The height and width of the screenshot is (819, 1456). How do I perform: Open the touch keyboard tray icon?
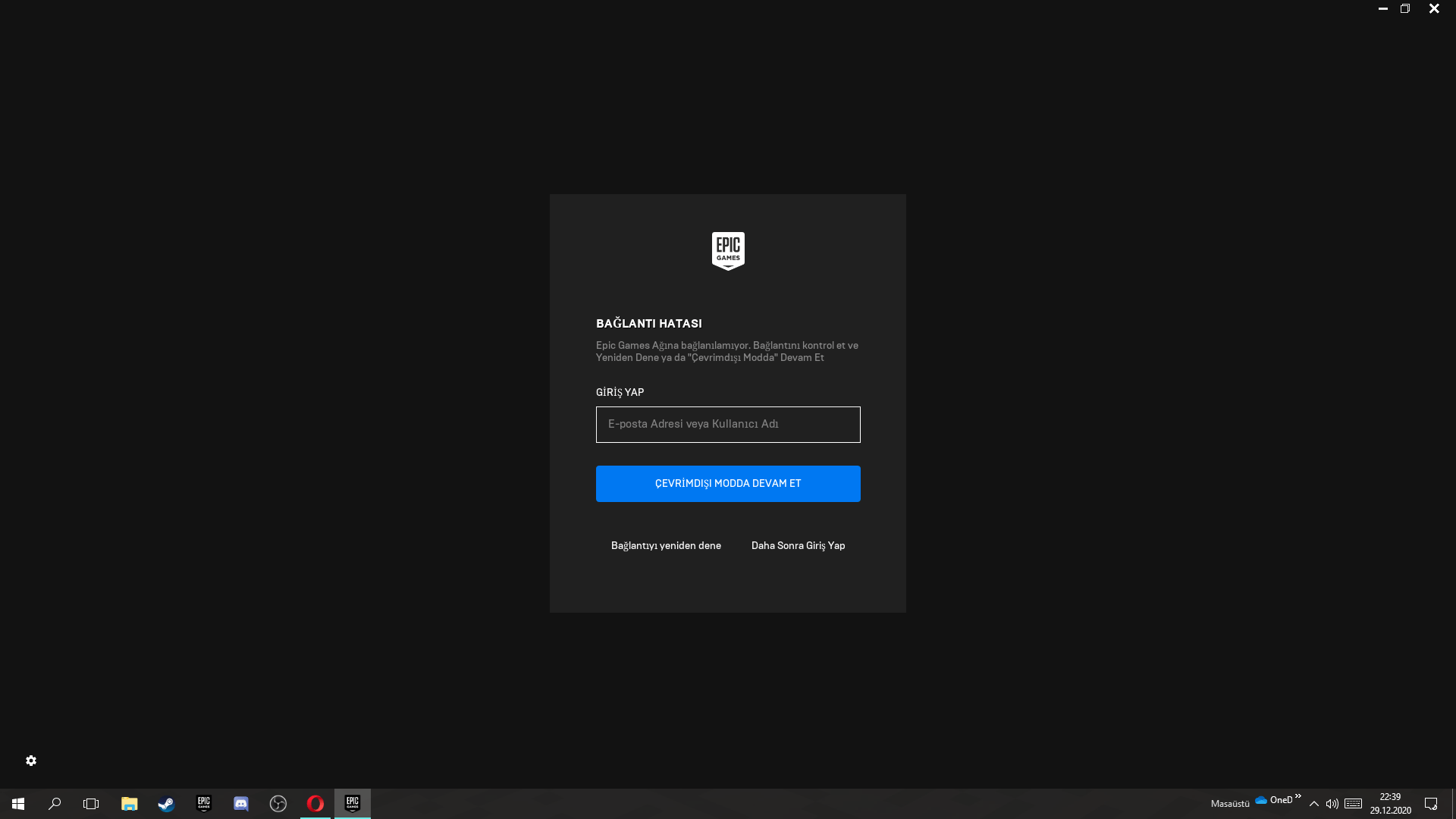pyautogui.click(x=1354, y=804)
